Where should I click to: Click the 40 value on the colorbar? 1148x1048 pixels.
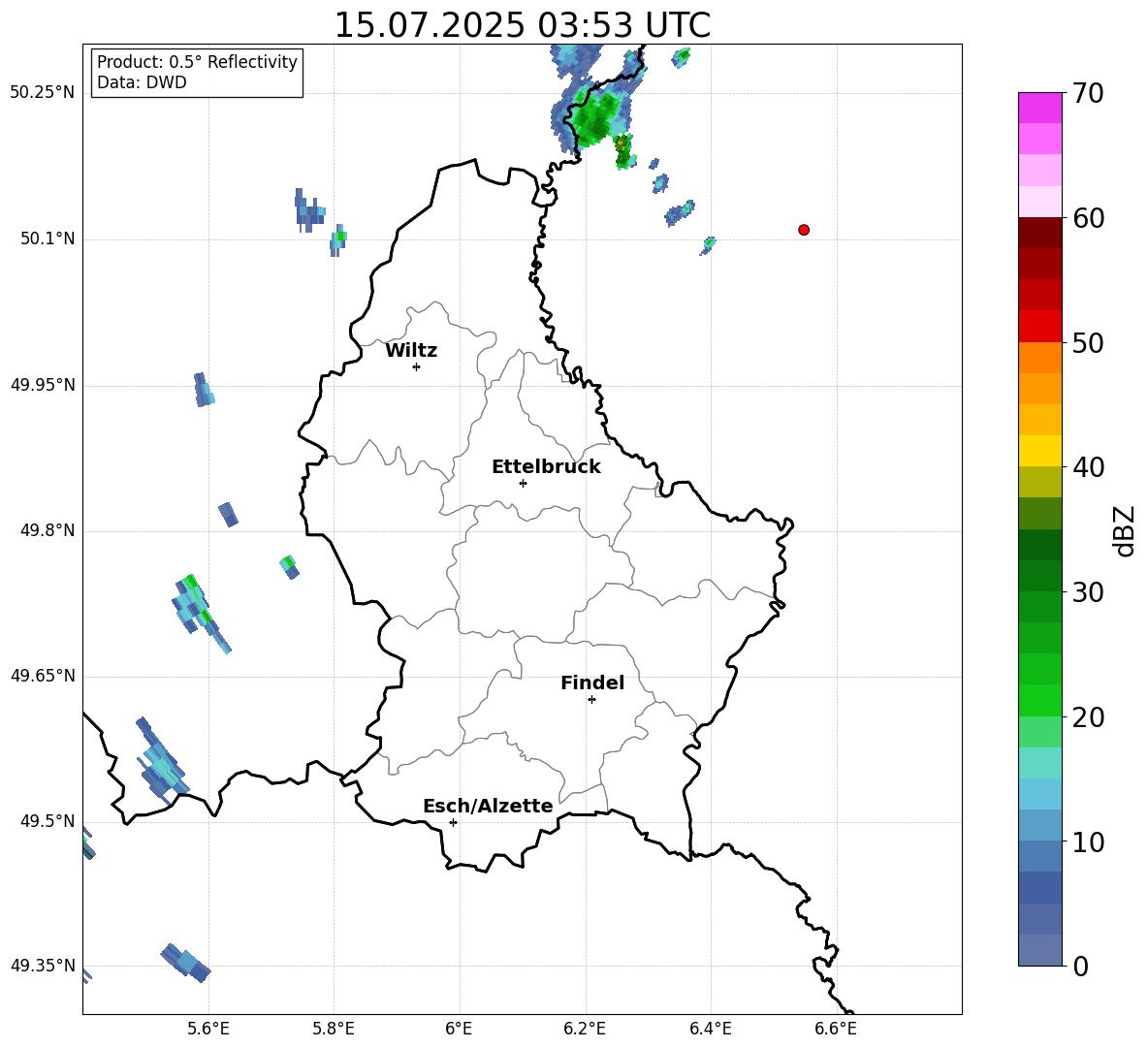tap(1088, 467)
